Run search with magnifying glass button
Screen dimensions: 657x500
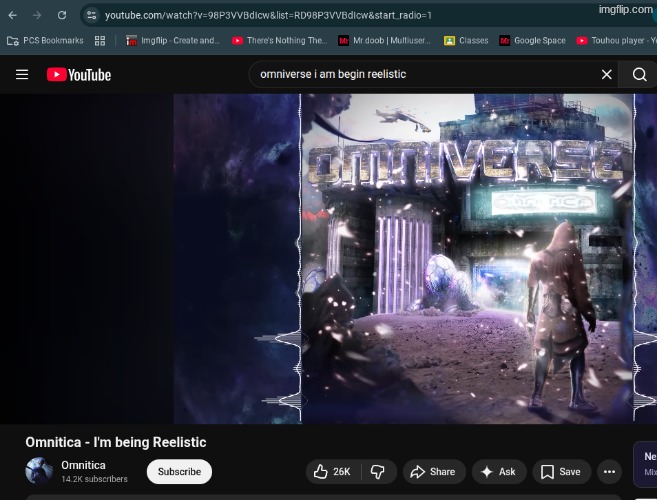[639, 75]
